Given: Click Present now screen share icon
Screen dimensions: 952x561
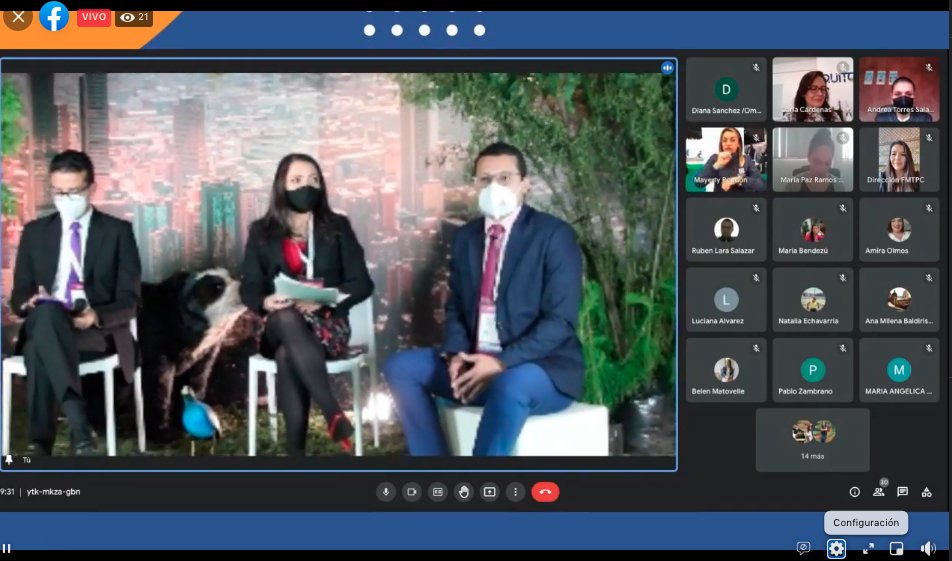Looking at the screenshot, I should (489, 492).
